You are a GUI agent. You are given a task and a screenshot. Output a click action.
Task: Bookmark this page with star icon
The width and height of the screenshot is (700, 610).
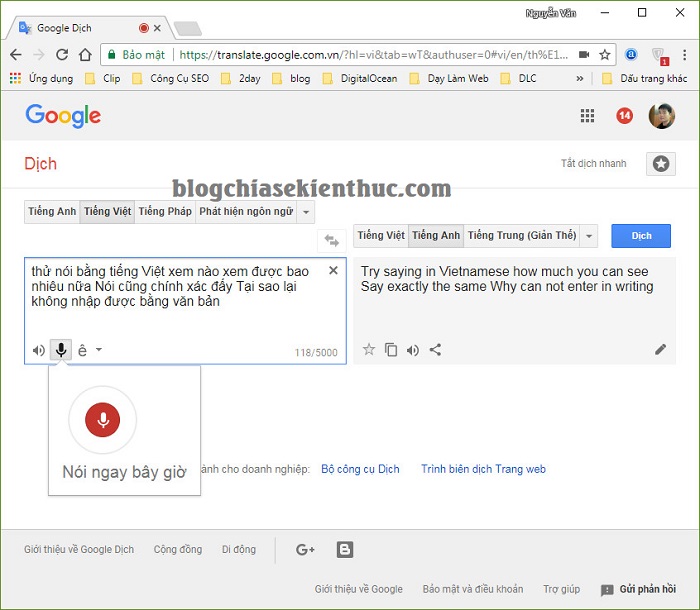[x=604, y=55]
